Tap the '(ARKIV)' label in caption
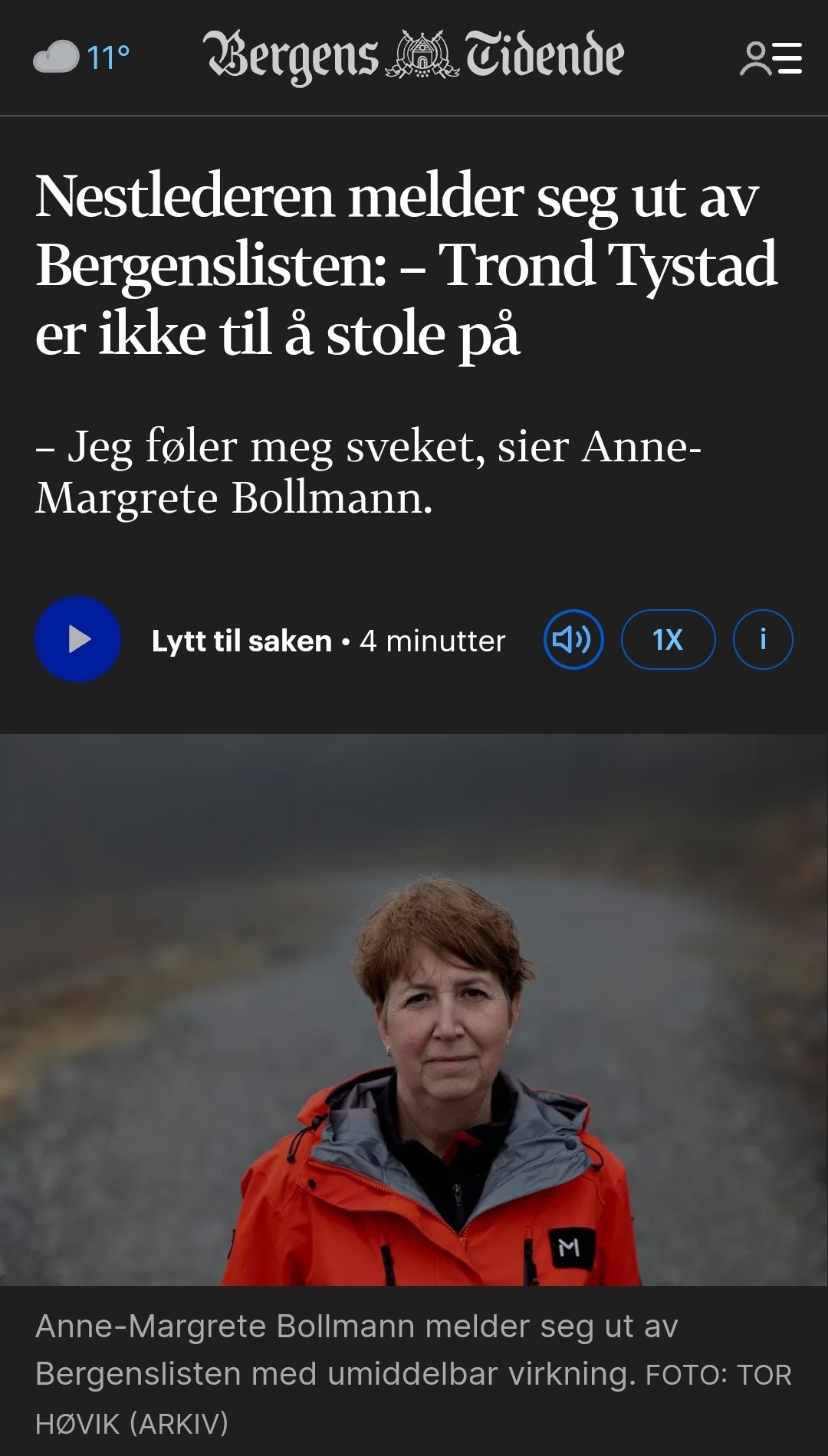 [179, 1424]
